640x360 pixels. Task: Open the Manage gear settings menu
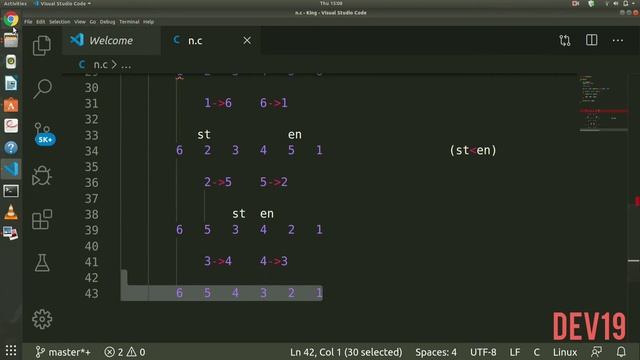(42, 319)
